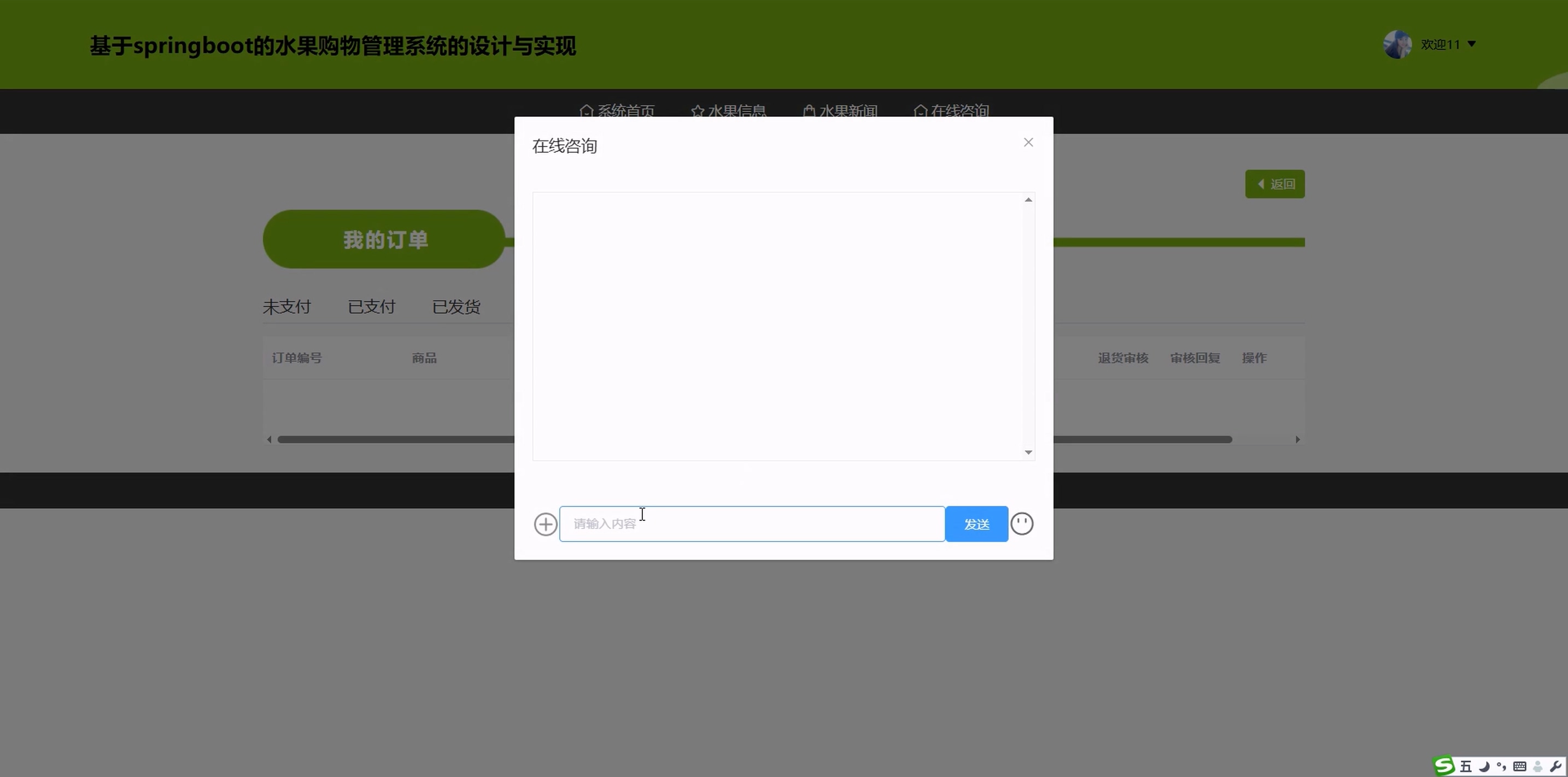Click the plus attachment icon in chat
This screenshot has height=777, width=1568.
546,524
